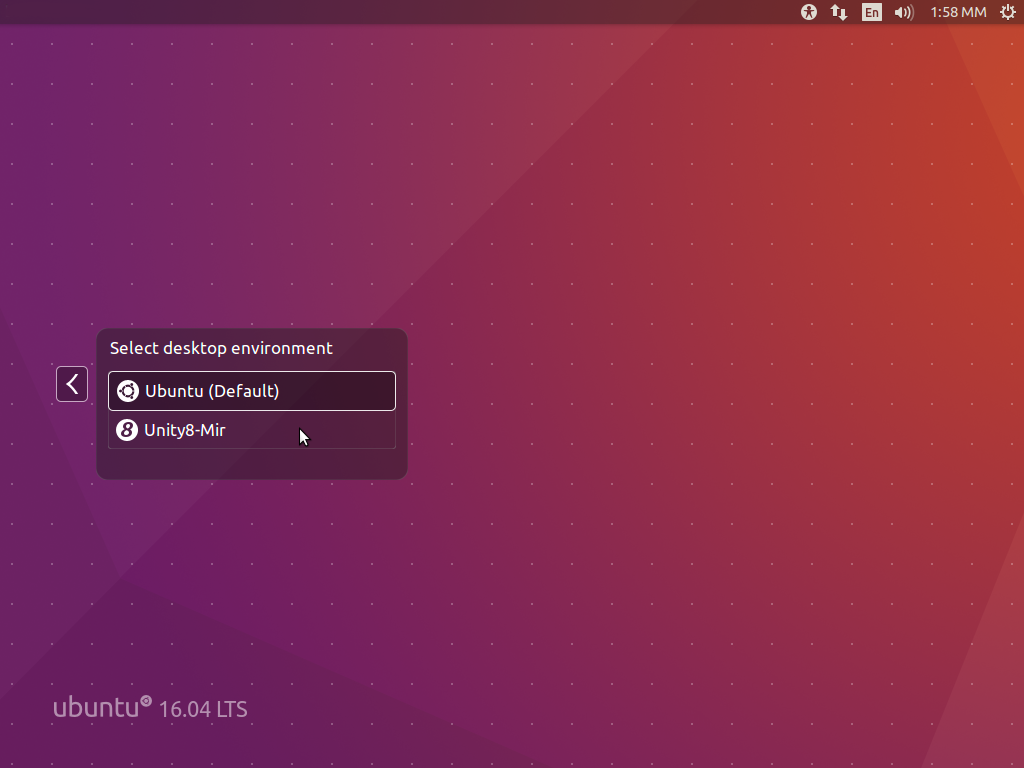Select the Ubuntu (Default) session
The image size is (1024, 768).
[x=252, y=391]
